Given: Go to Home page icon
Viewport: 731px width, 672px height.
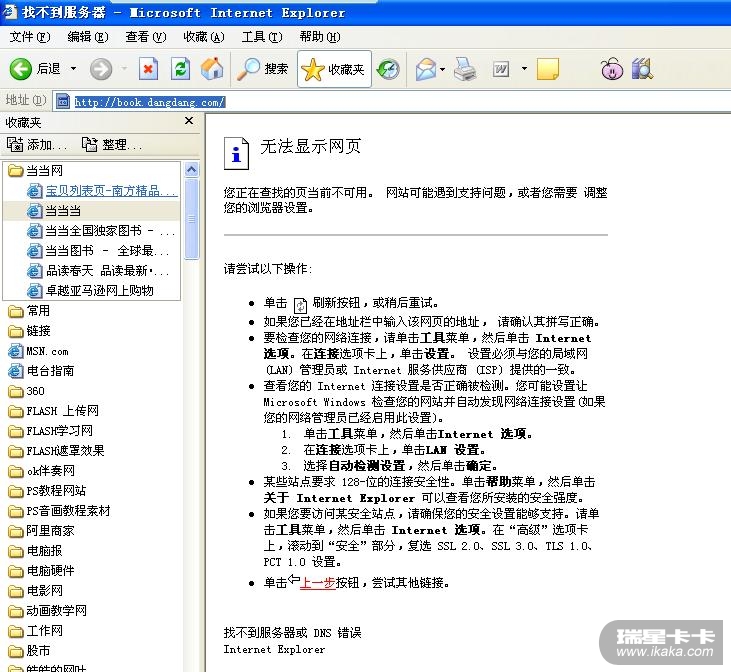Looking at the screenshot, I should pos(212,69).
